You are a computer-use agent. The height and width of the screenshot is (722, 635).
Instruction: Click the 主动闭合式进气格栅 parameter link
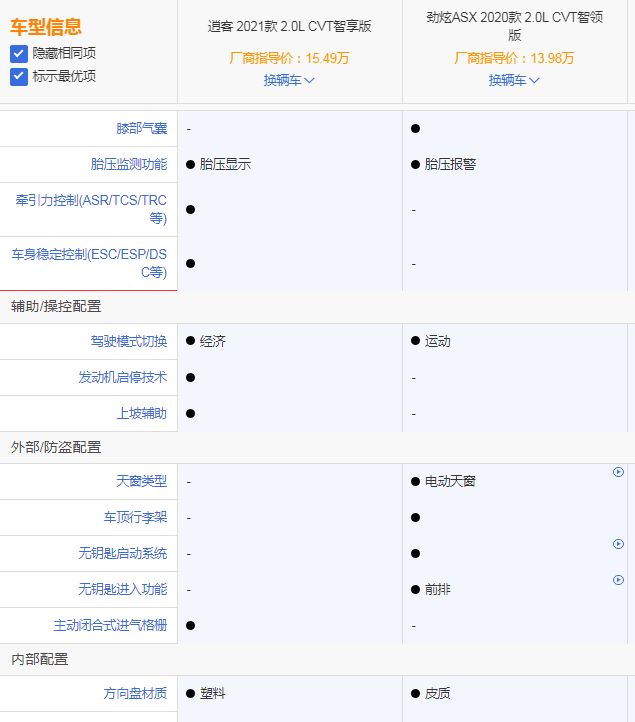(110, 625)
